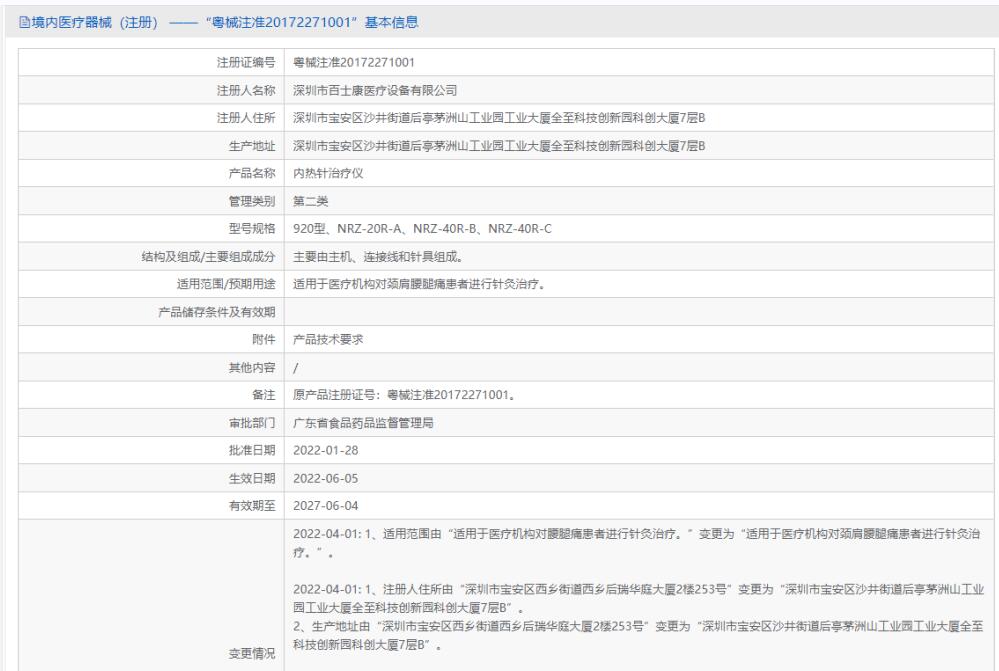Click the registrant name 深圳市百士康医疗设备有限公司
The image size is (999, 671).
[x=375, y=90]
